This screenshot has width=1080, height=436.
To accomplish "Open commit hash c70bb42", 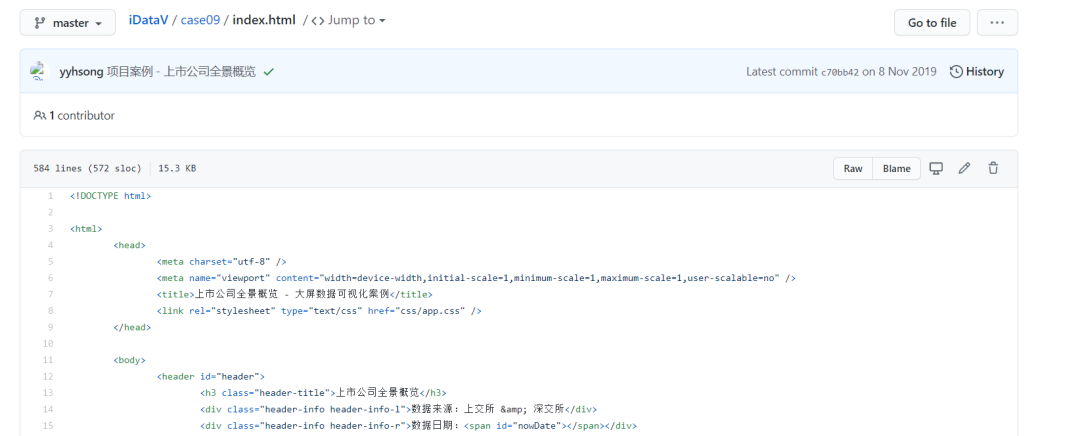I will [840, 72].
